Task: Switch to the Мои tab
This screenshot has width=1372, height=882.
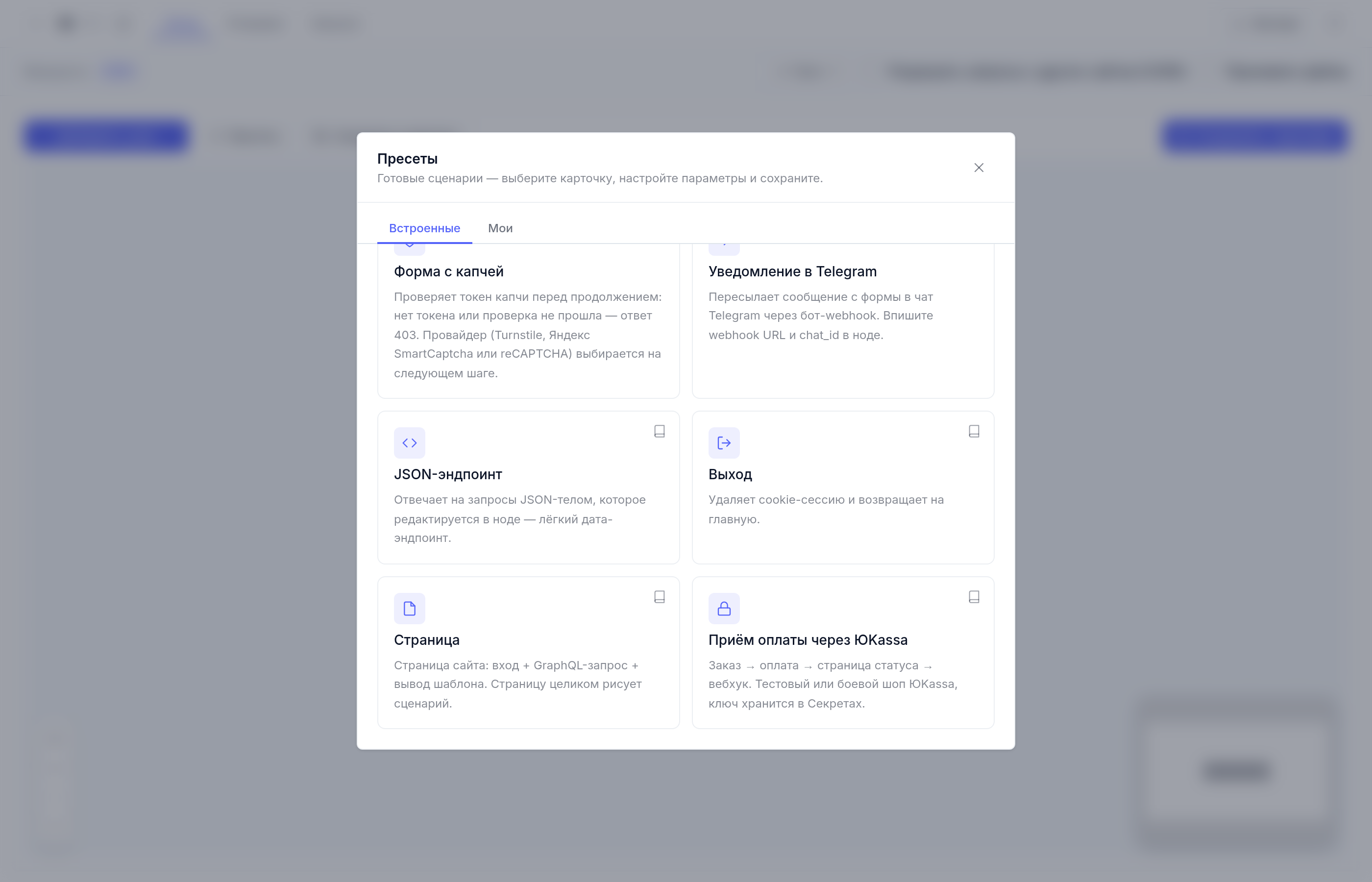Action: tap(500, 228)
